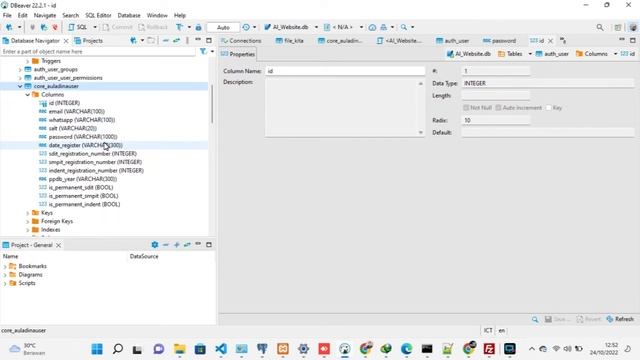
Task: Collapse the core_auladinauser table node
Action: pos(20,86)
